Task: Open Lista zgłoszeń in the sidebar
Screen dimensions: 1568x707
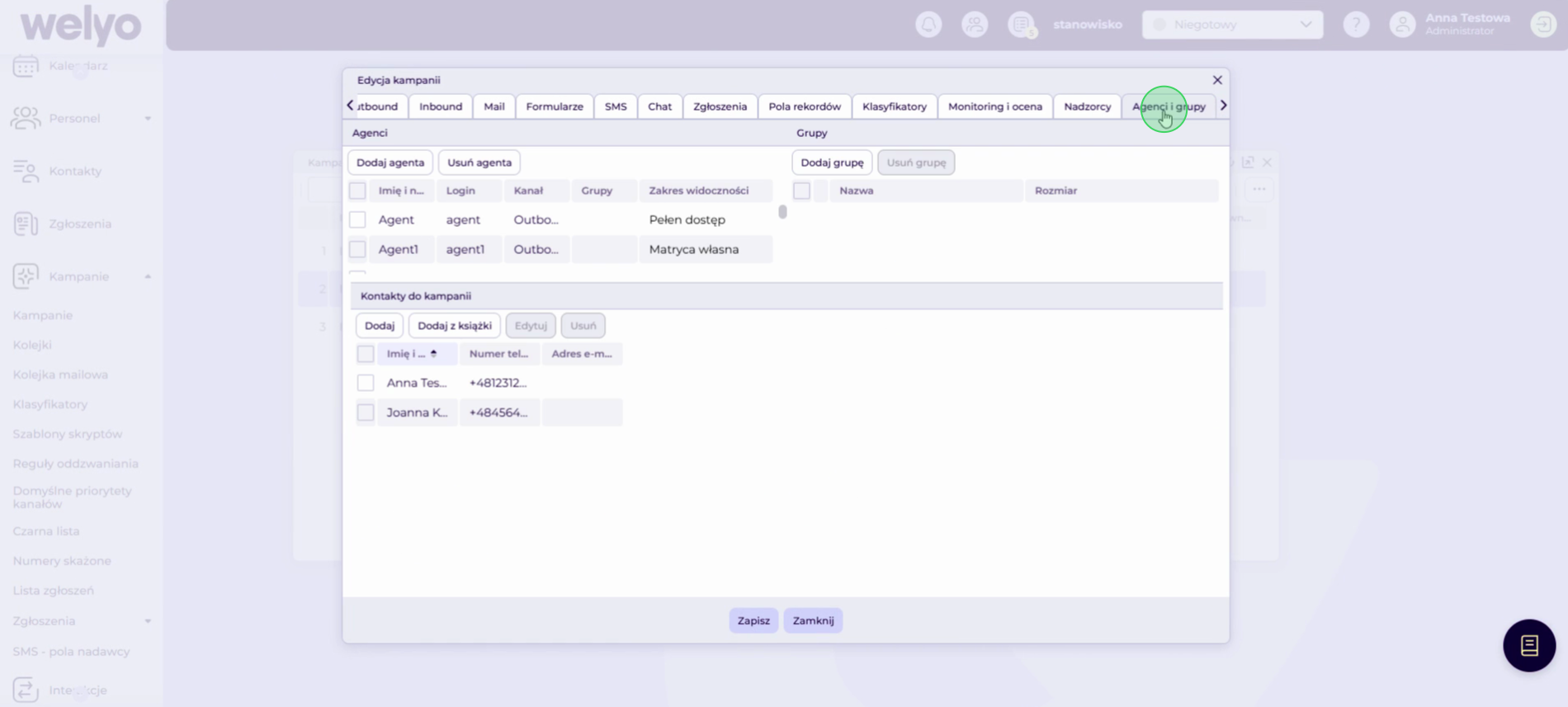Action: [x=54, y=591]
